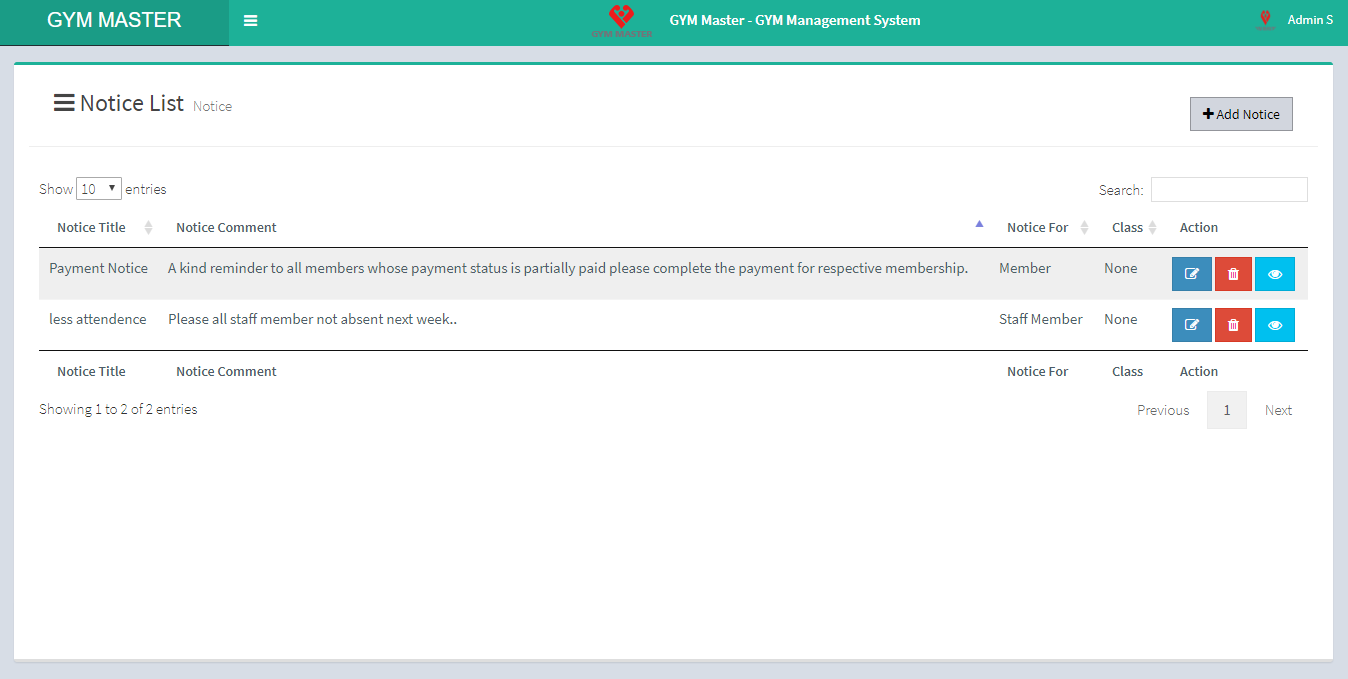Viewport: 1348px width, 679px height.
Task: View the less attendence notice details
Action: tap(1274, 325)
